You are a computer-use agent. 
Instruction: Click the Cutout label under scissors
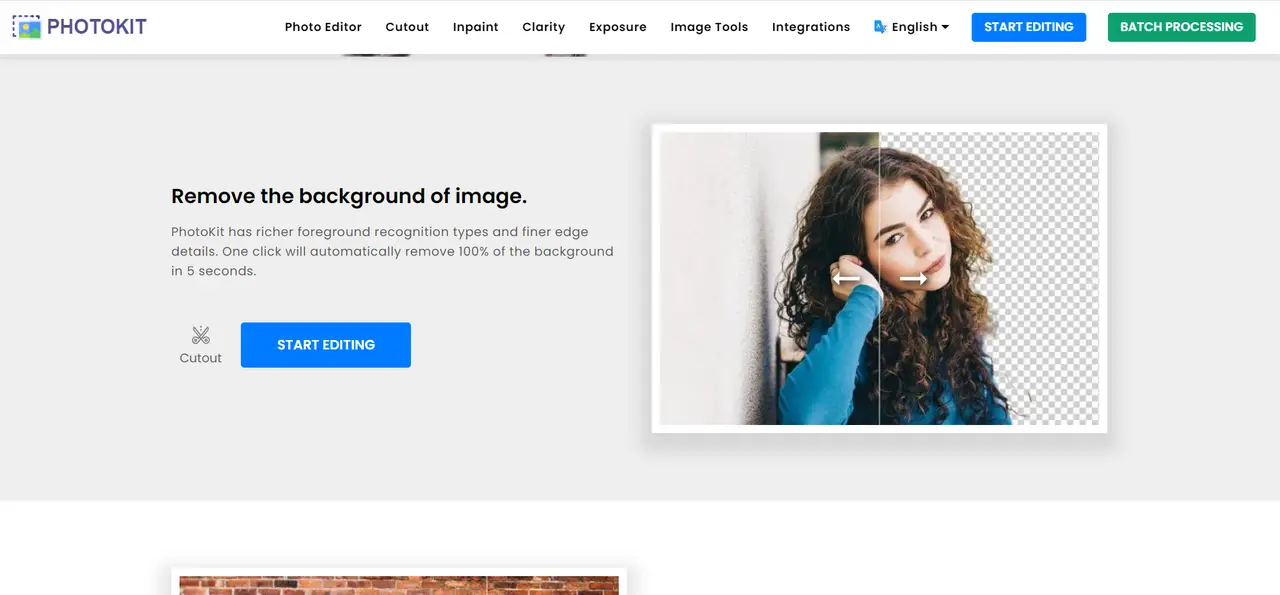coord(201,358)
